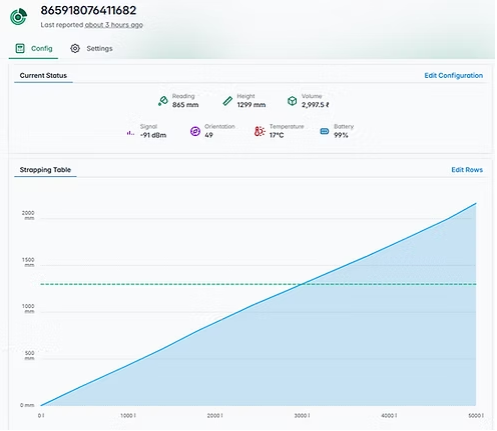Switch to the Settings tab

coord(92,49)
